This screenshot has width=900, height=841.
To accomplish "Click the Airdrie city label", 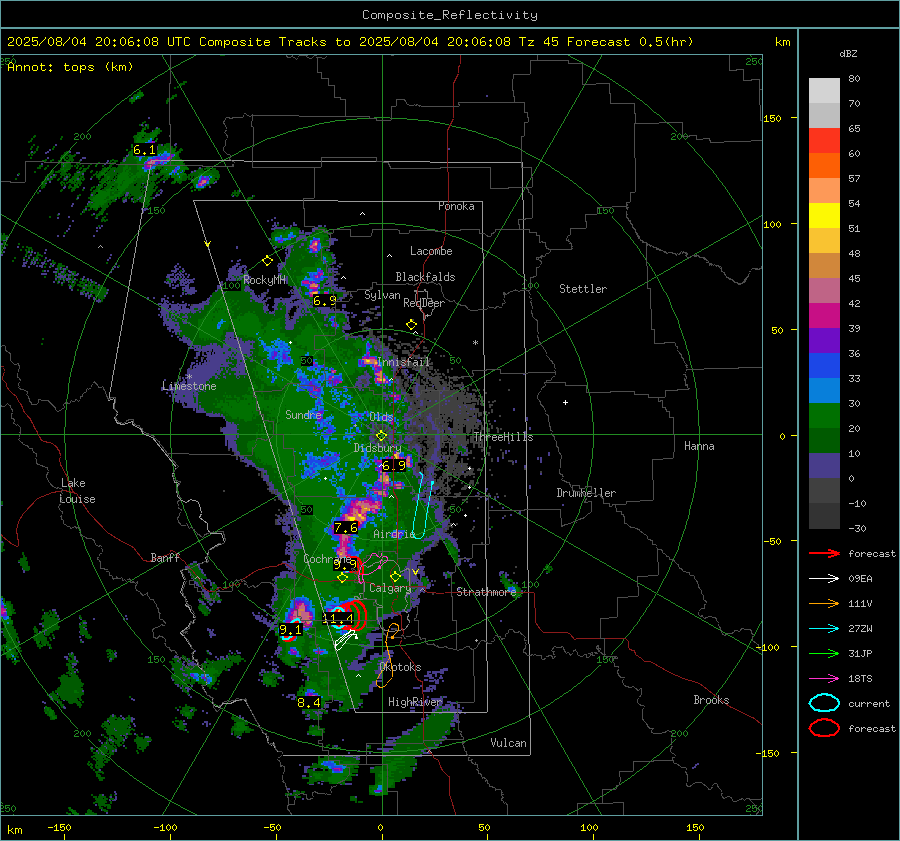I will 394,534.
